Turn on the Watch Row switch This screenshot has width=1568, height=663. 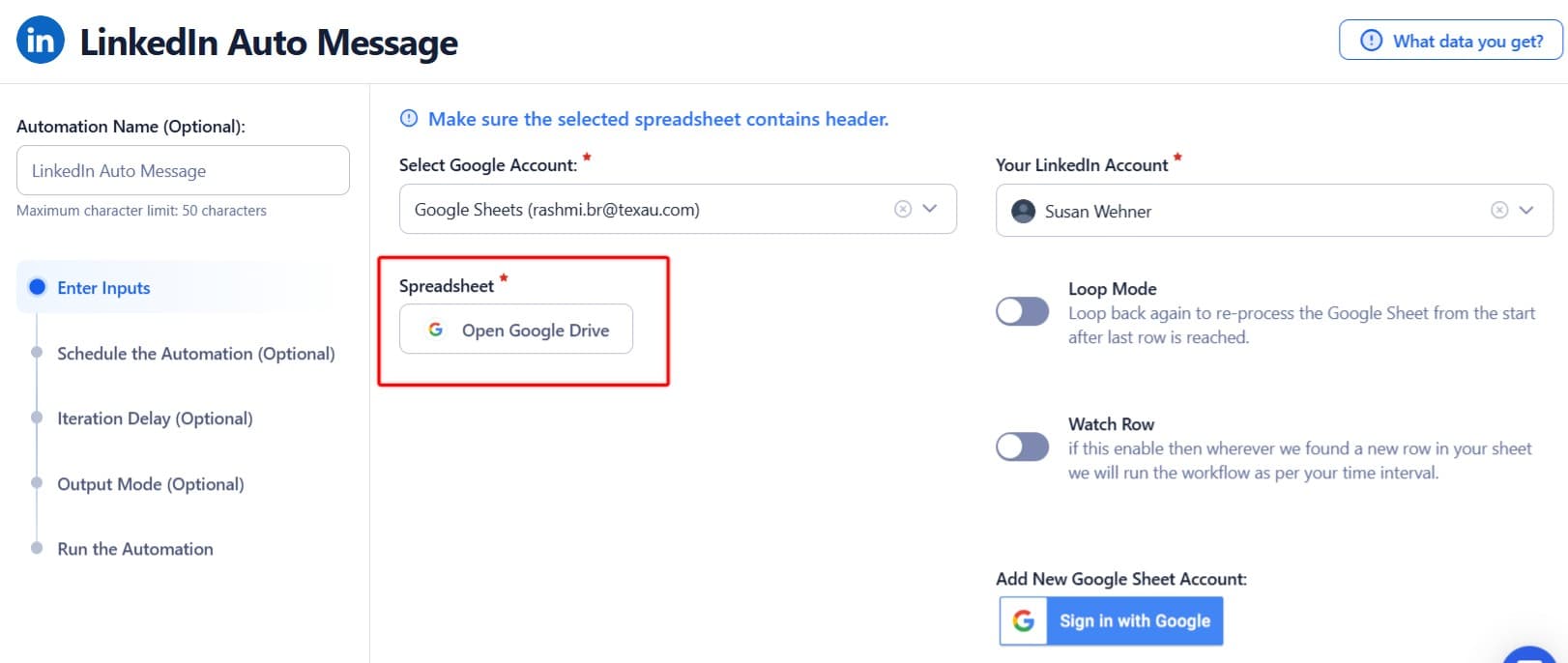(1022, 447)
